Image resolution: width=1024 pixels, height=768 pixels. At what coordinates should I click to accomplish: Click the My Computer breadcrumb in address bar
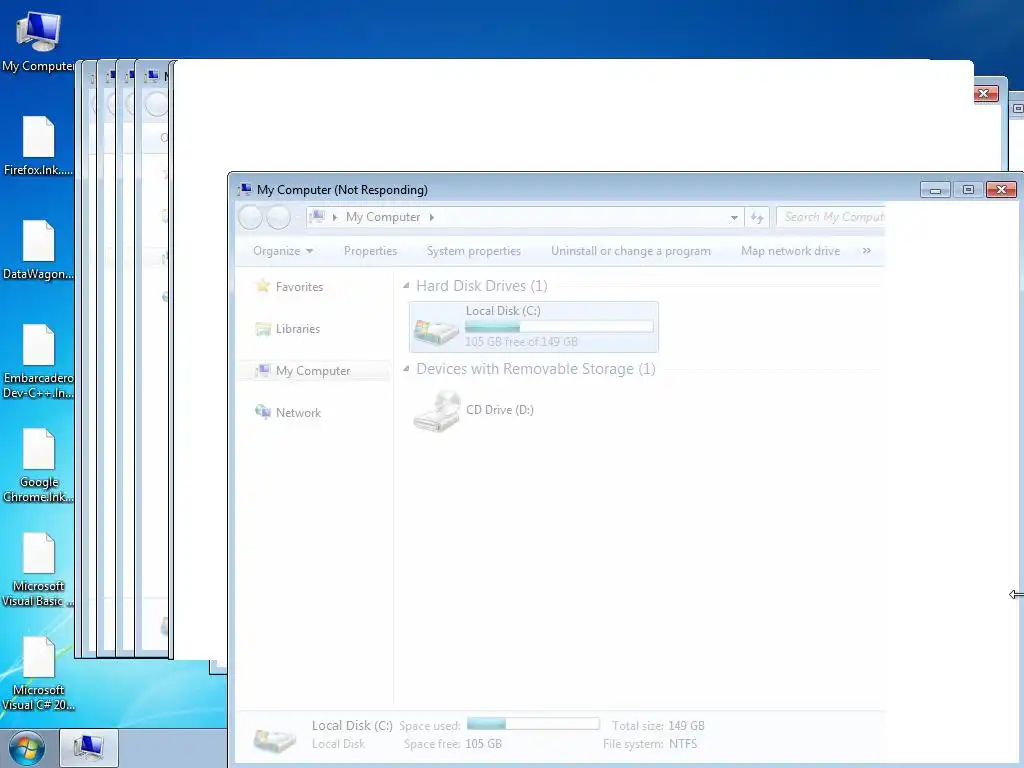pyautogui.click(x=383, y=217)
